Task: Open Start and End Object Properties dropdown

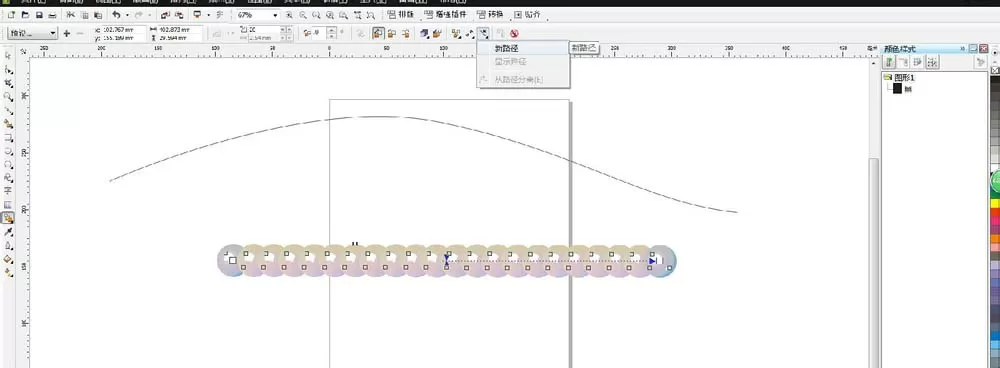Action: click(x=471, y=33)
